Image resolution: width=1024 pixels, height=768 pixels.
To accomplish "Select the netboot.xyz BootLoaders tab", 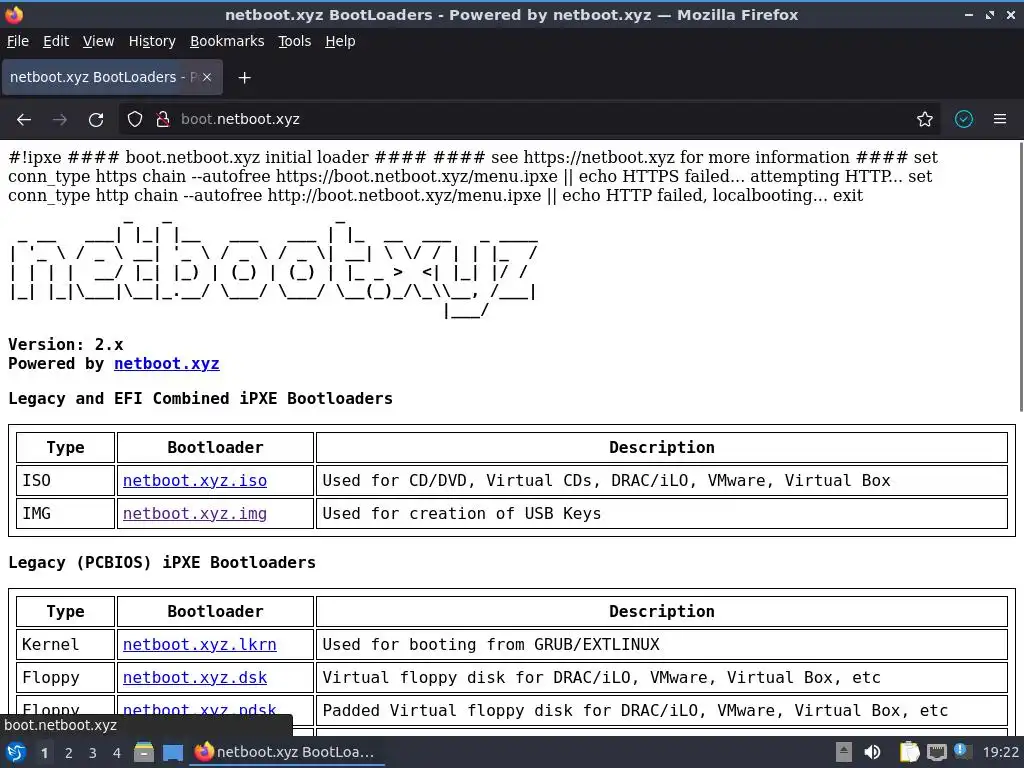I will click(112, 77).
